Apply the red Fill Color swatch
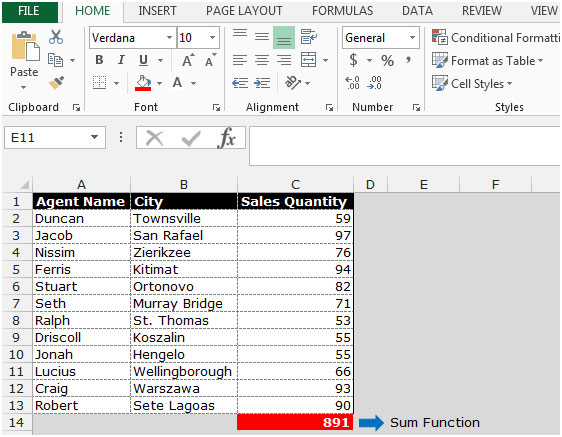 pos(143,83)
